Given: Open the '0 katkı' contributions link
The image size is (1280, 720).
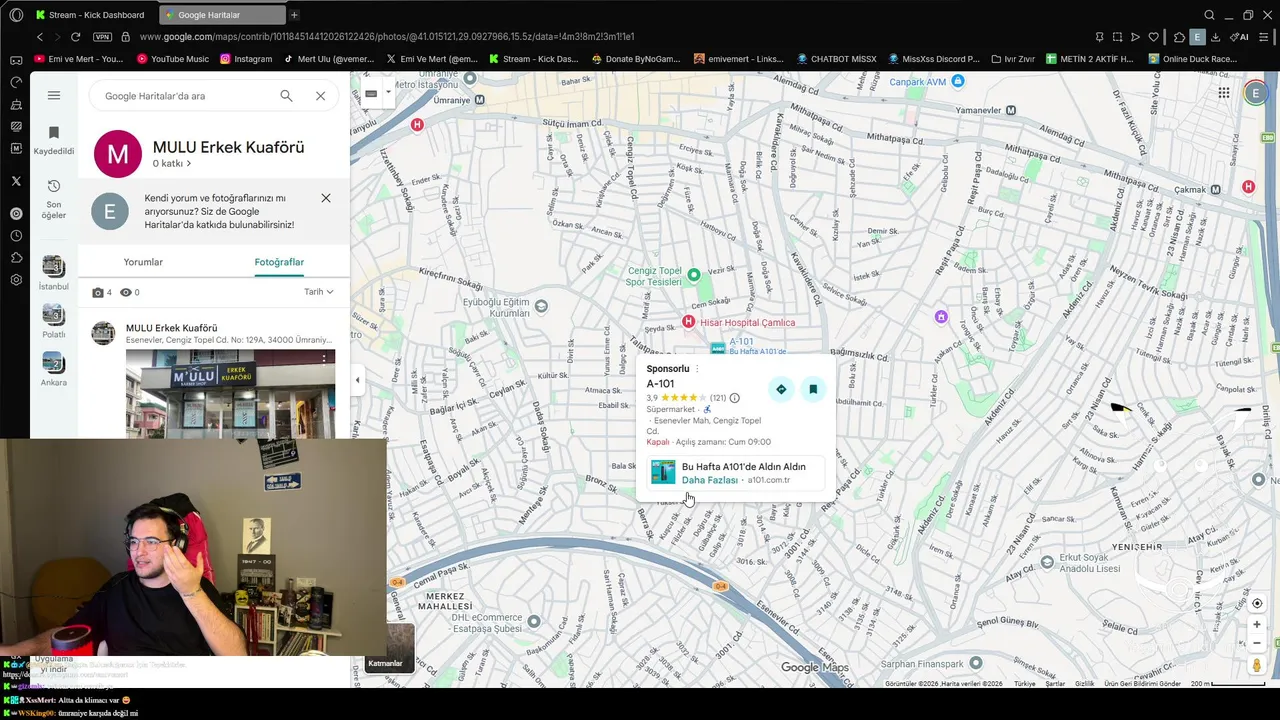Looking at the screenshot, I should click(171, 163).
